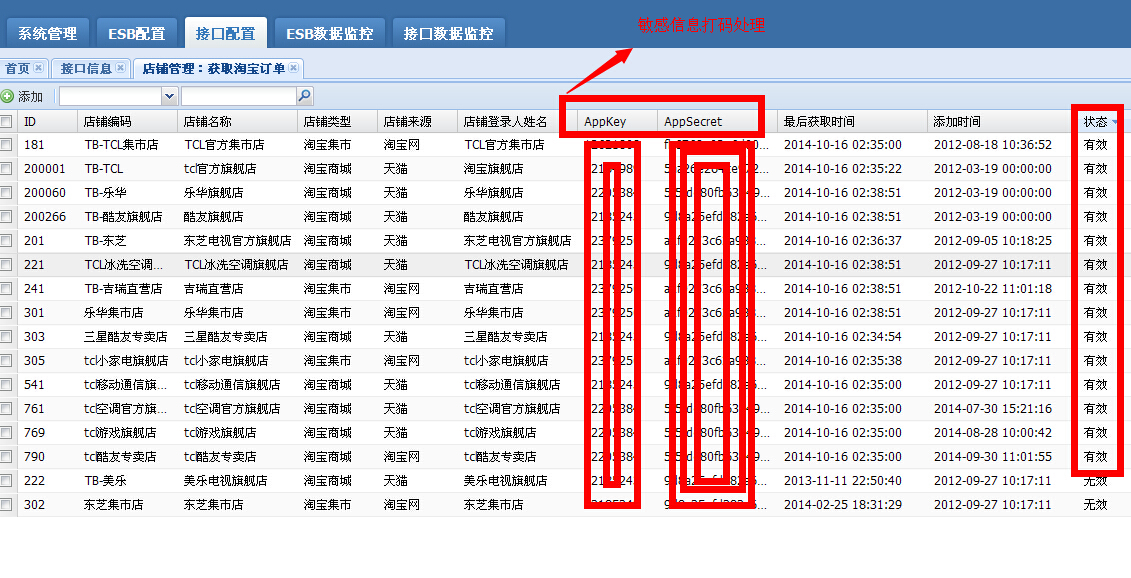Select the 吉瑞直营店 shop name cell

click(214, 289)
